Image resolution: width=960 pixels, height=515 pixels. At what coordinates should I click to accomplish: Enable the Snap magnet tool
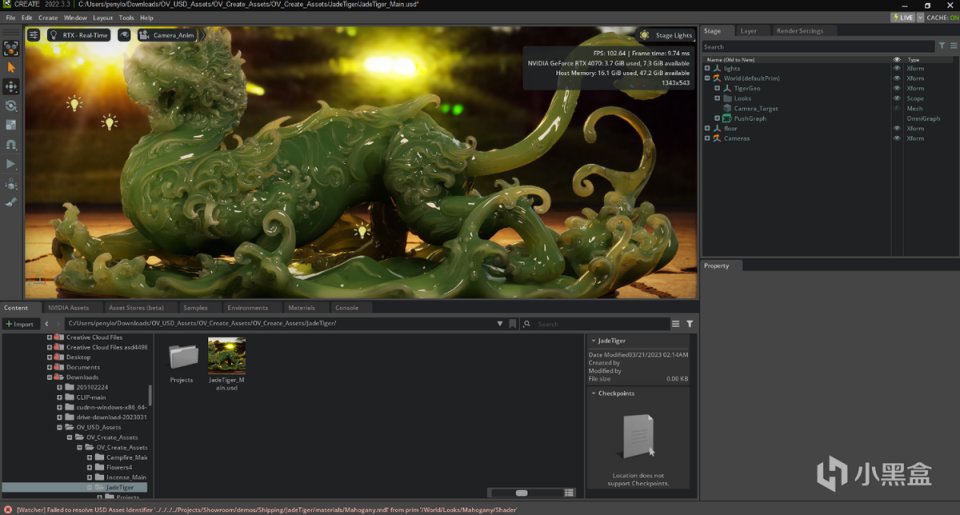(x=11, y=144)
